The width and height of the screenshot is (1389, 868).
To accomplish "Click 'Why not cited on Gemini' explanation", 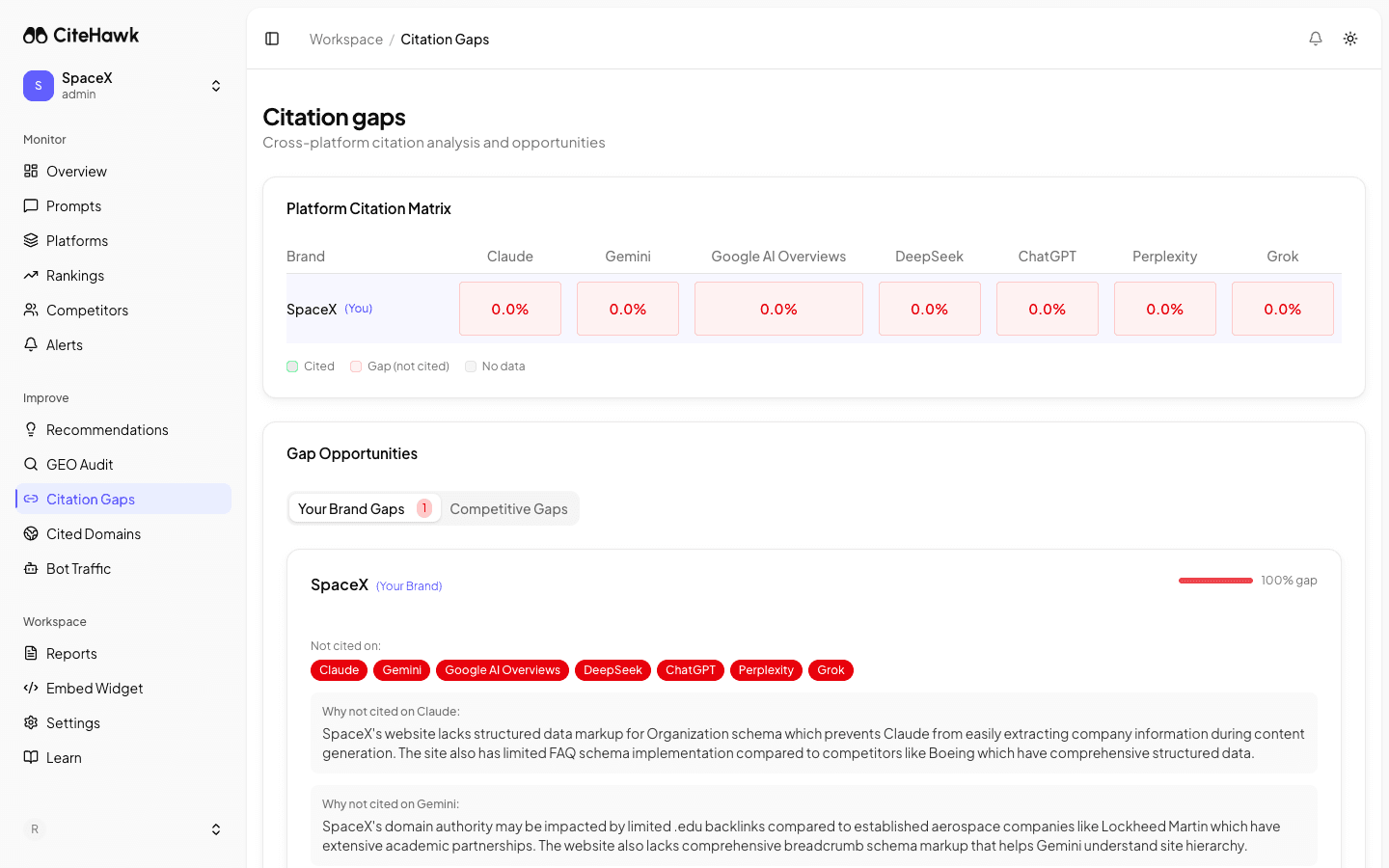I will (x=814, y=826).
